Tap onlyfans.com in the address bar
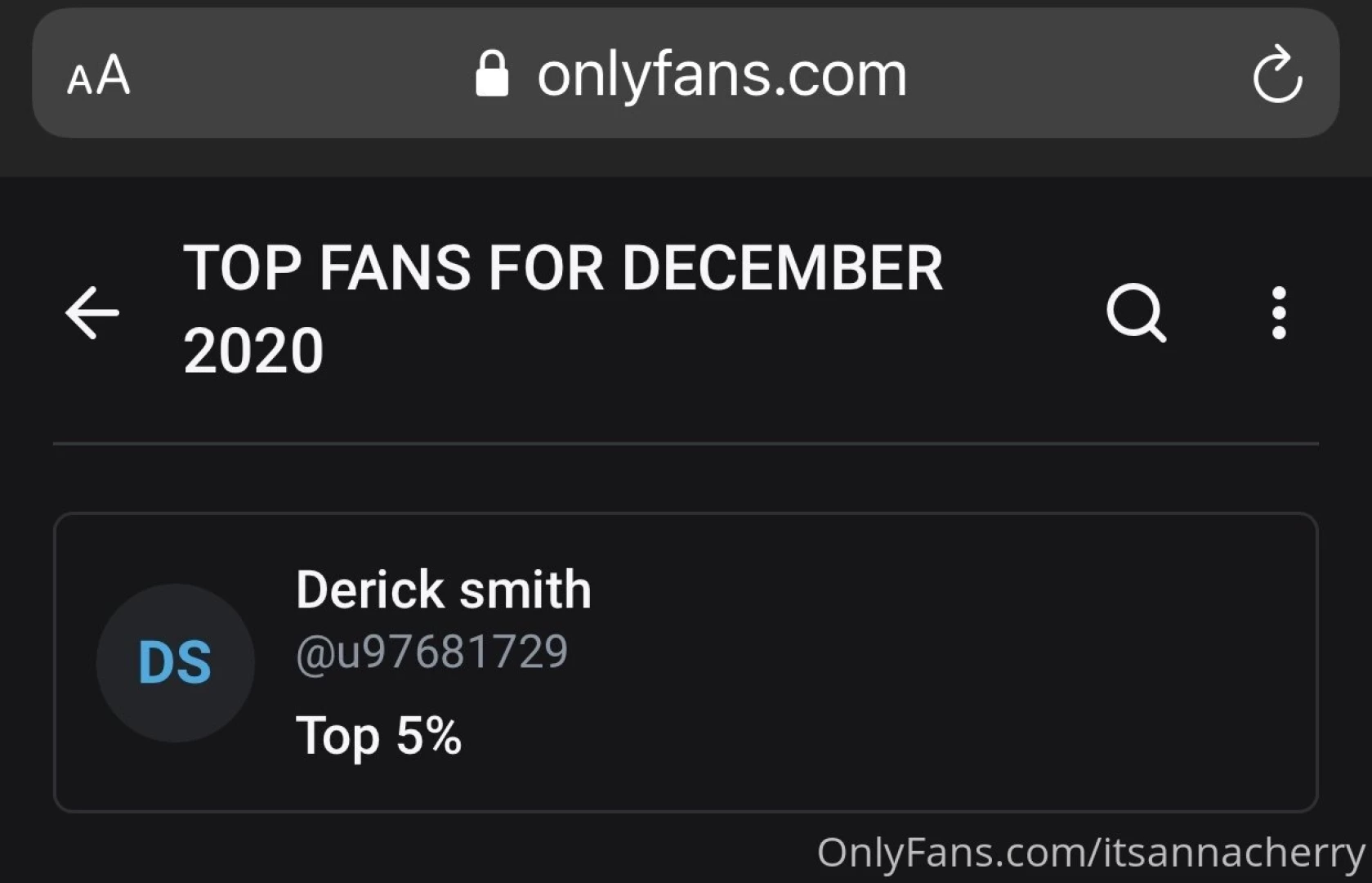Viewport: 1372px width, 883px height. coord(721,74)
